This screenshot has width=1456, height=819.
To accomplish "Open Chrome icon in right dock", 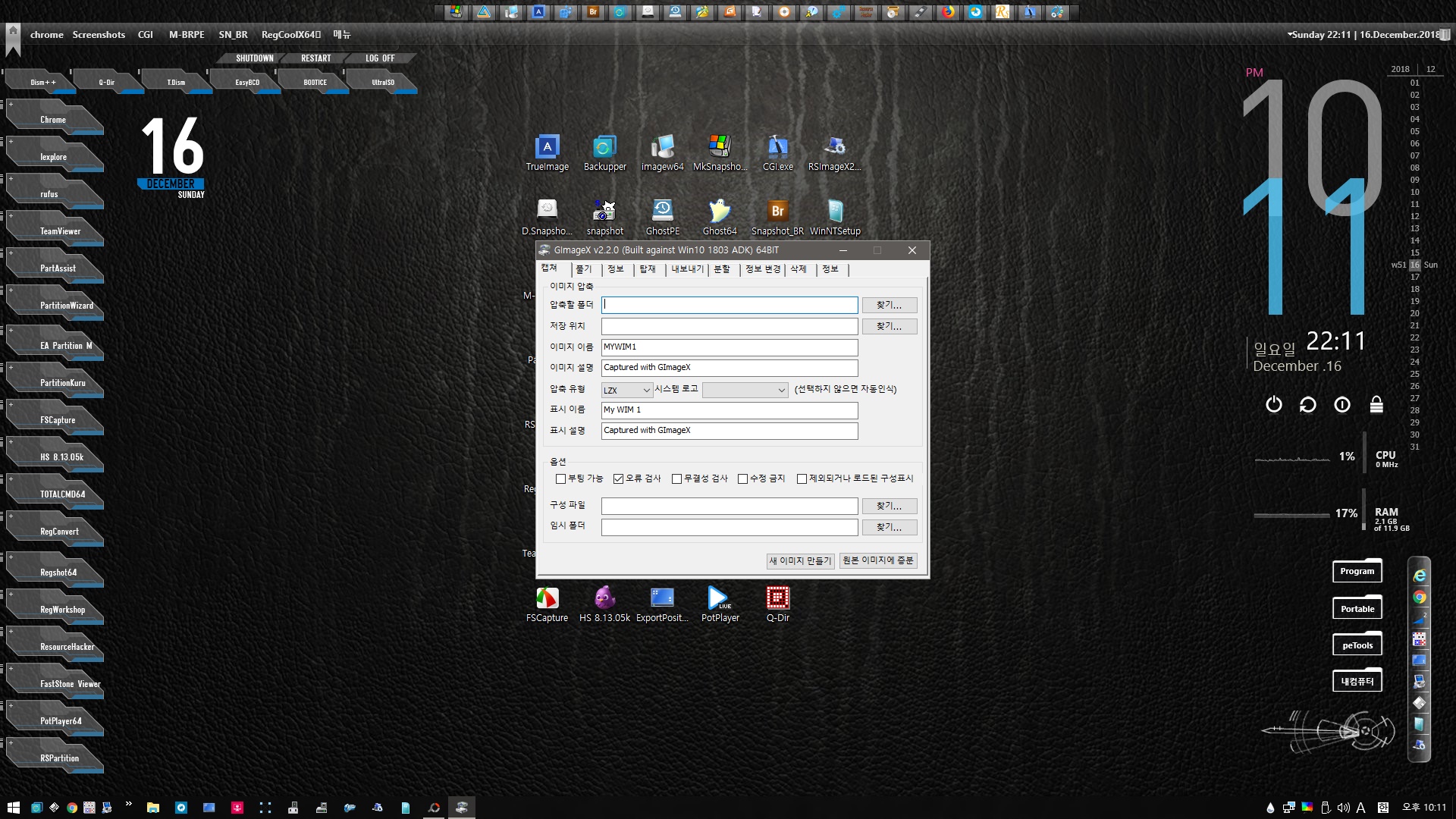I will click(1420, 597).
